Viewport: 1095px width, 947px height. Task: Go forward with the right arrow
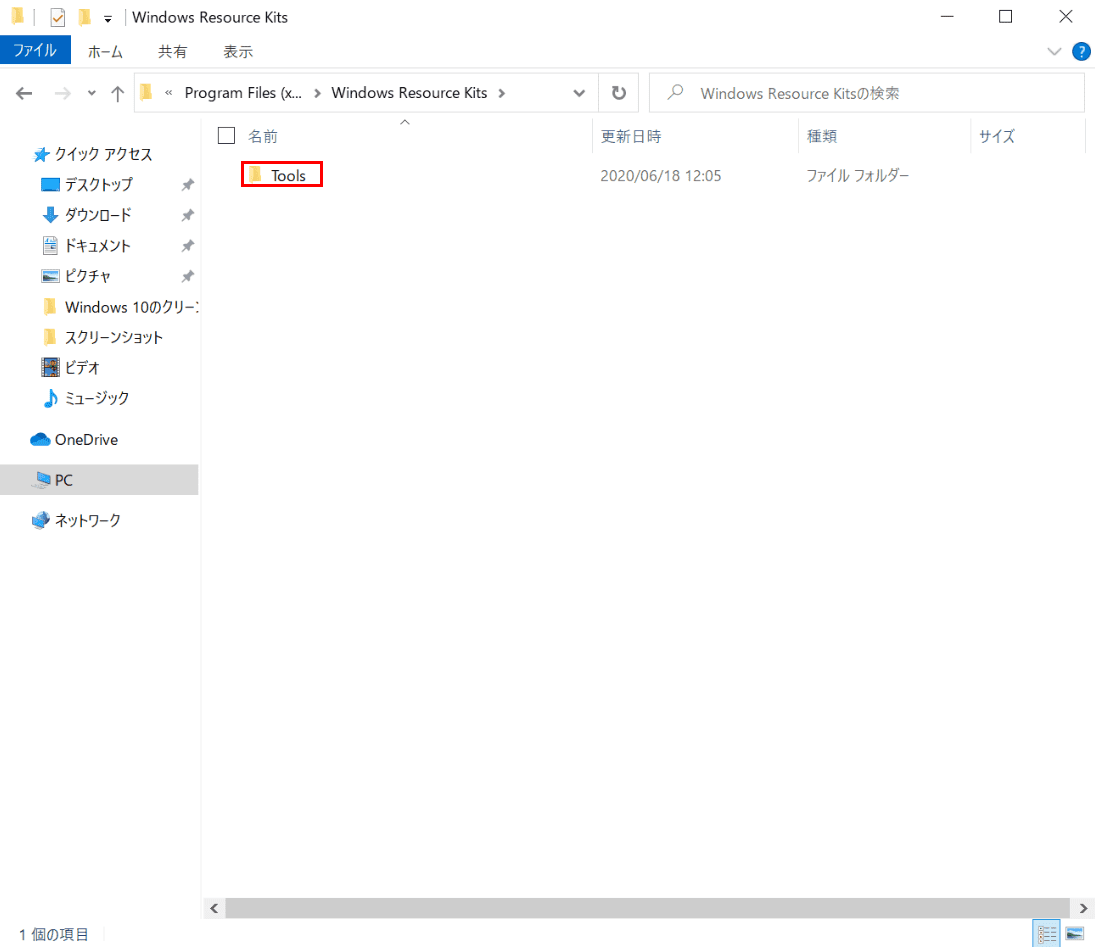pos(63,93)
